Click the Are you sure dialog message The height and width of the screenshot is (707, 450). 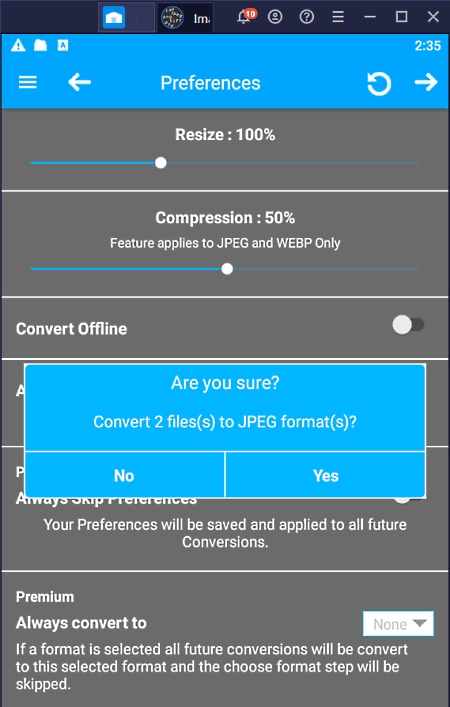(x=225, y=422)
